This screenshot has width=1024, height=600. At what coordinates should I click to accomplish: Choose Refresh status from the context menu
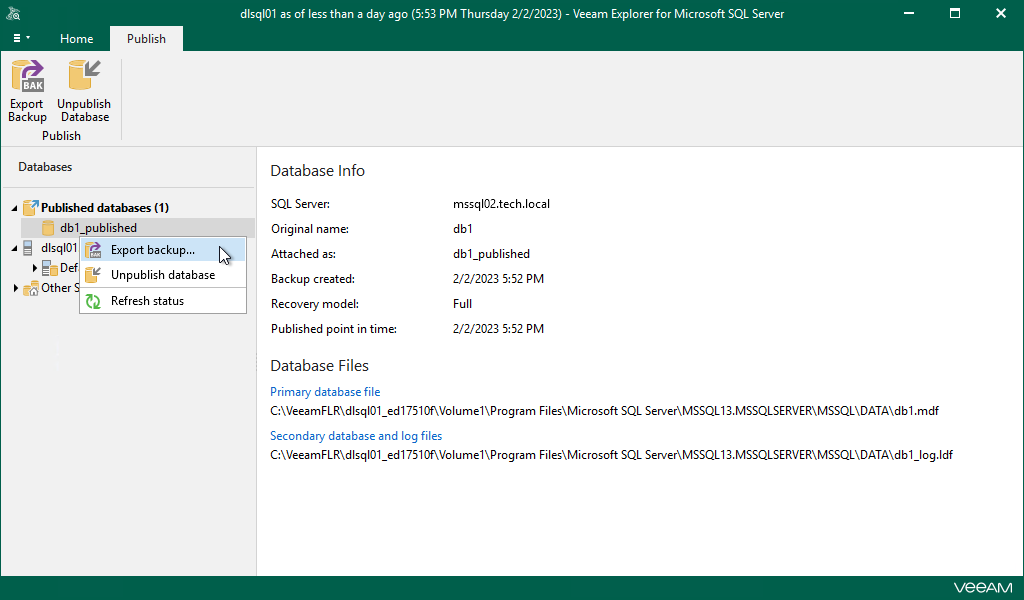tap(147, 301)
